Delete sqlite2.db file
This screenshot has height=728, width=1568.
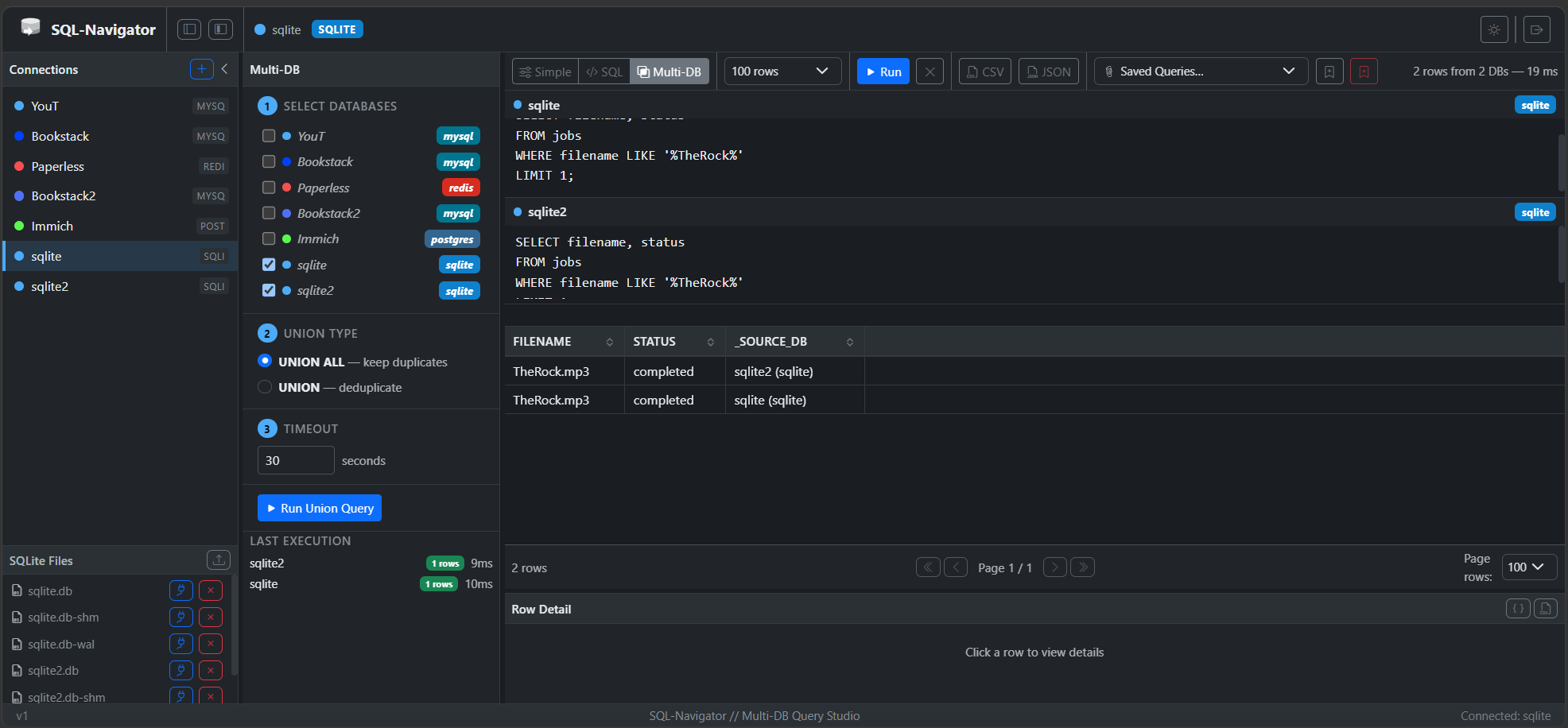211,671
